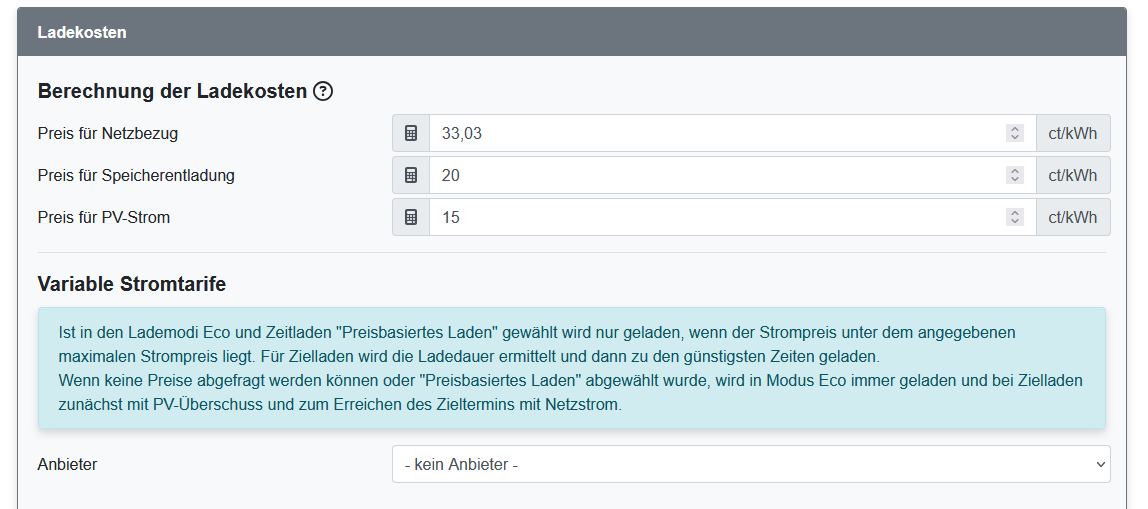Click the calculator icon for Speicherentladung price
Viewport: 1148px width, 509px height.
pos(410,175)
